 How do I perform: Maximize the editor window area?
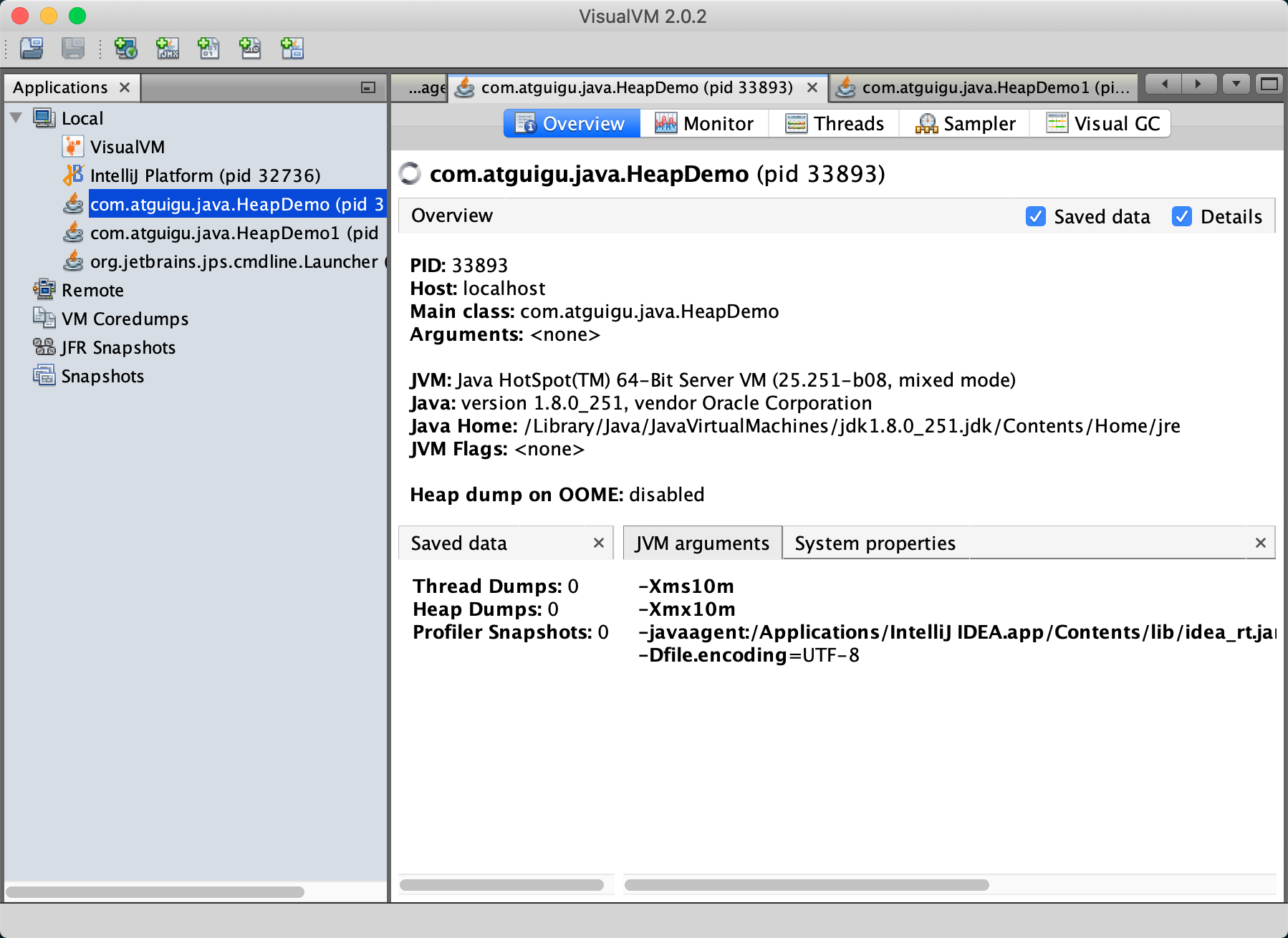pos(1269,84)
